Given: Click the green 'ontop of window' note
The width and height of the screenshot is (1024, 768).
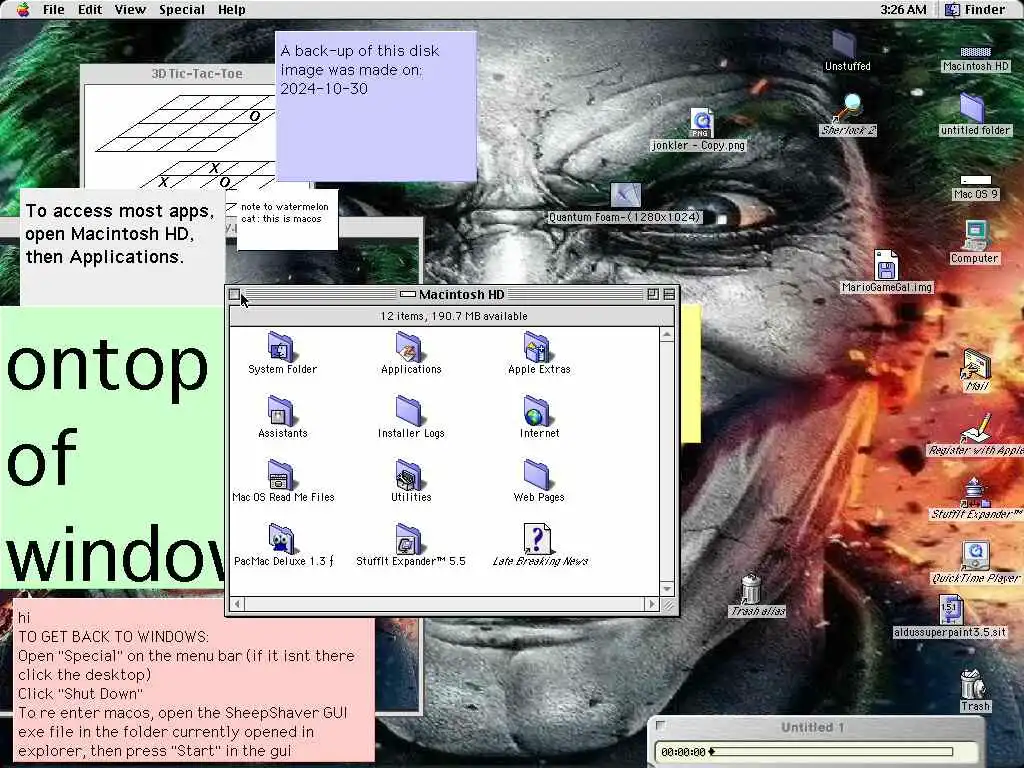Looking at the screenshot, I should point(112,448).
